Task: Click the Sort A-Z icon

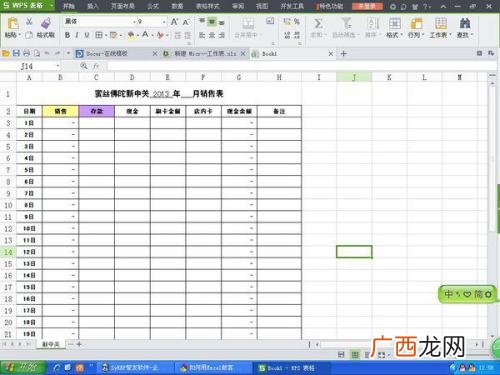Action: click(x=373, y=23)
